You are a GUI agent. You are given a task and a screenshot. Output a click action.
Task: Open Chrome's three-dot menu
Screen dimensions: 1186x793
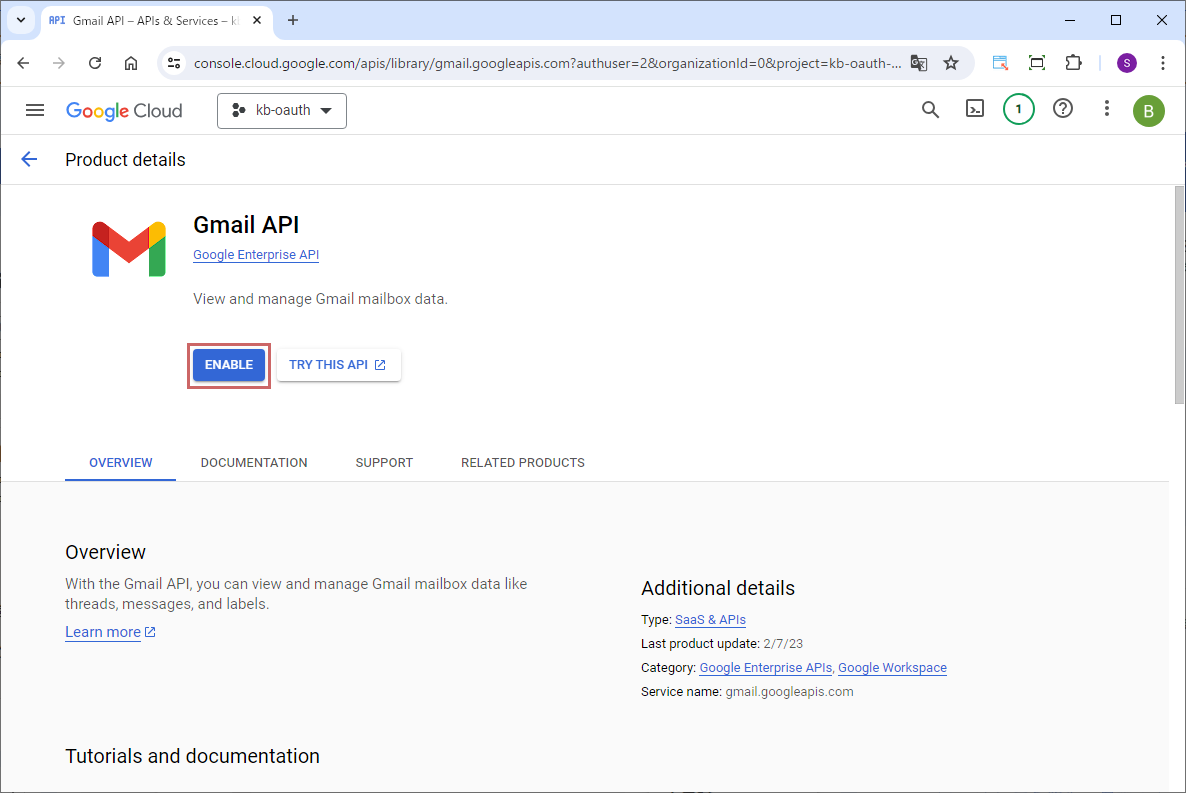pyautogui.click(x=1162, y=63)
